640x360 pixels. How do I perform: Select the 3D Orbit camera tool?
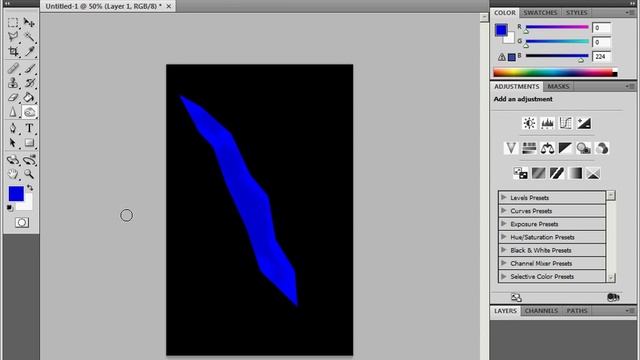click(29, 160)
